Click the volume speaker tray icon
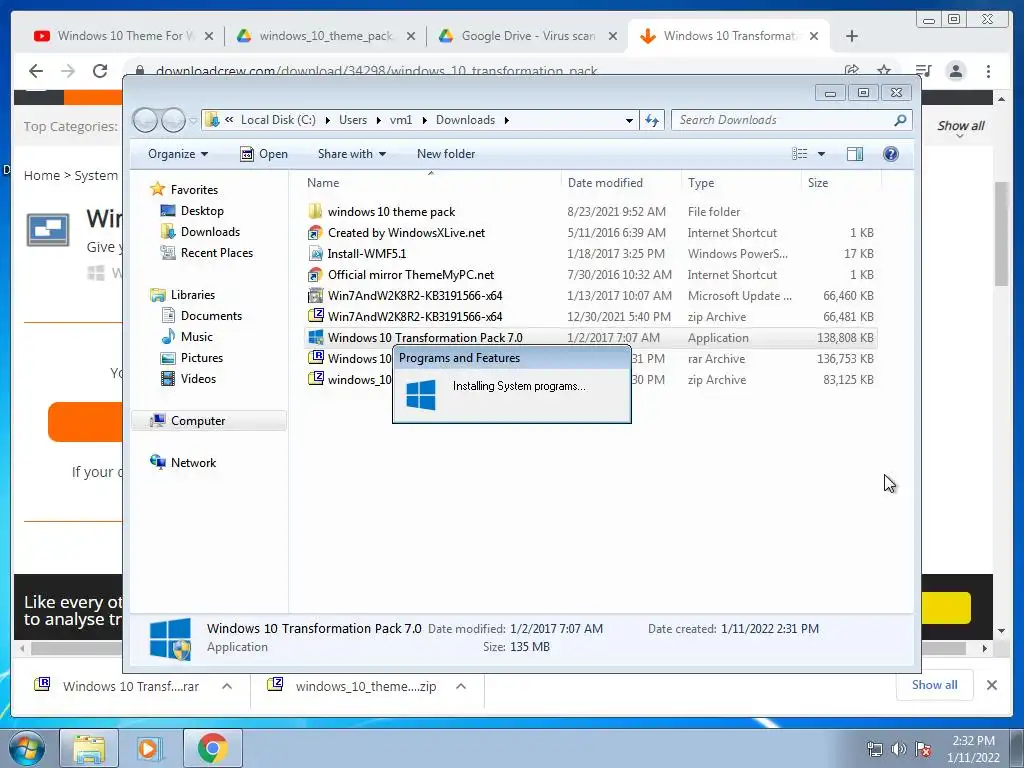This screenshot has height=768, width=1024. (899, 749)
